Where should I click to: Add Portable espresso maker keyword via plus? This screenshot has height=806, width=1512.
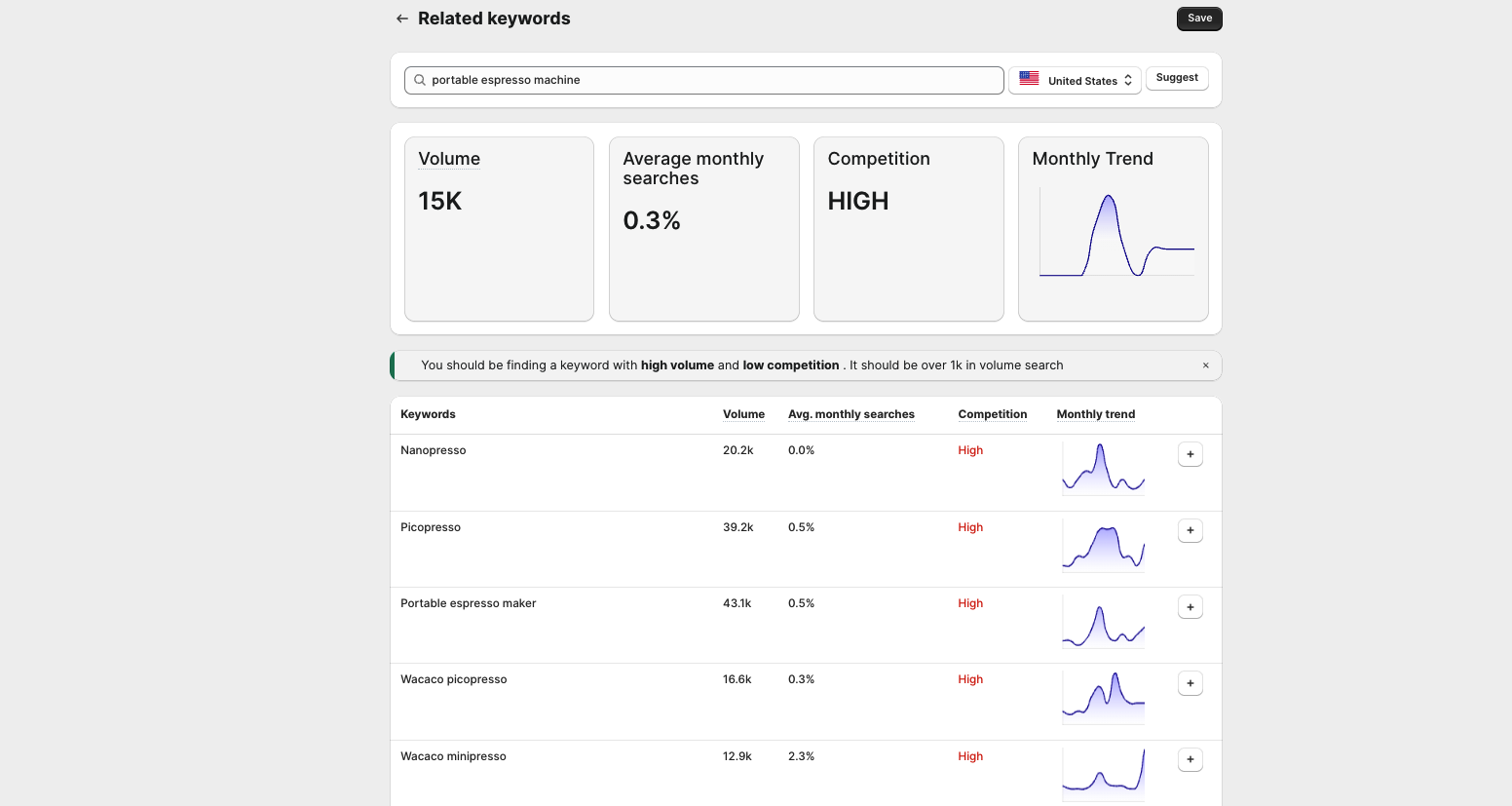tap(1190, 607)
